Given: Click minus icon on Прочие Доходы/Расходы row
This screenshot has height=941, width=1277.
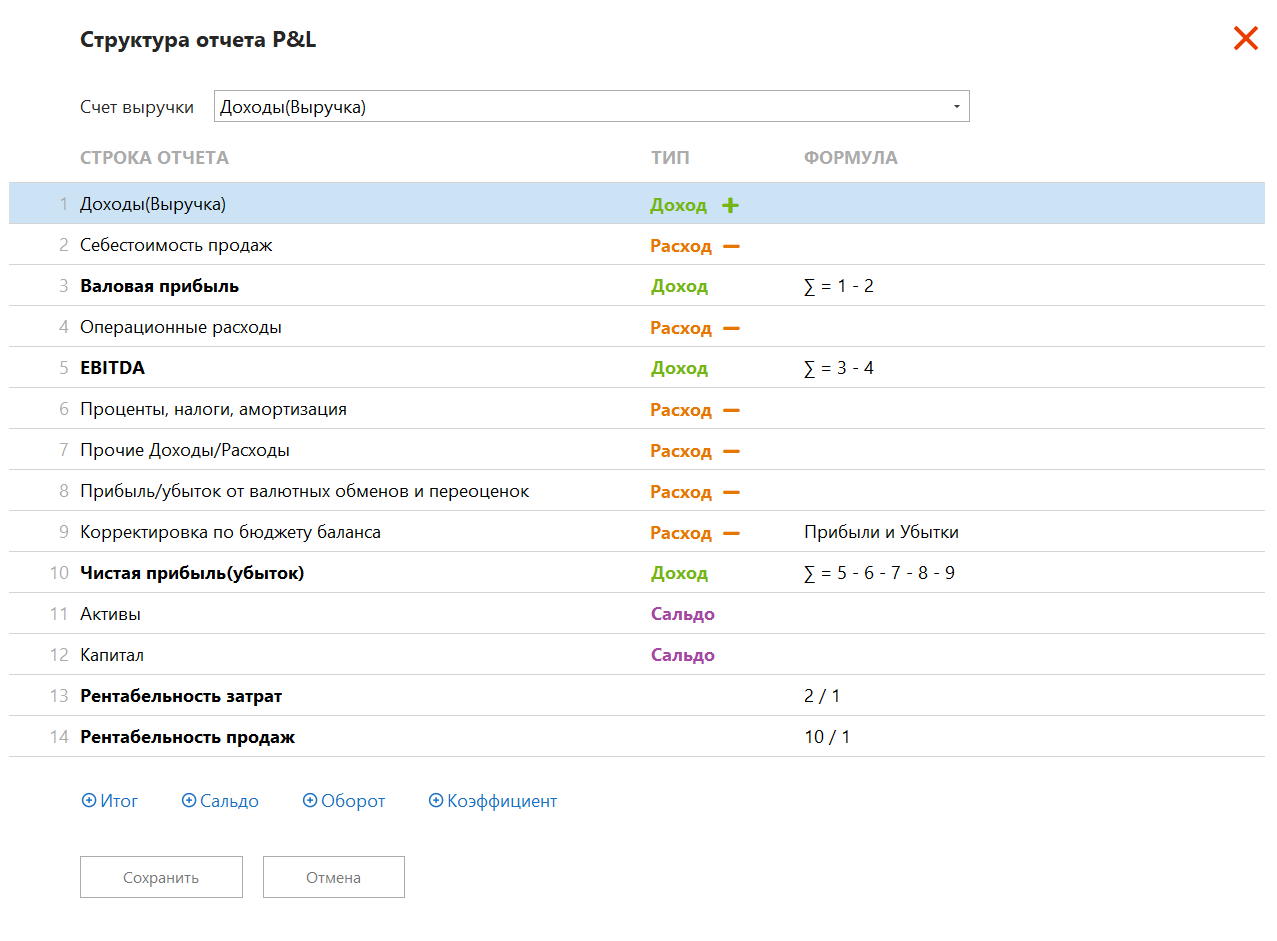Looking at the screenshot, I should tap(731, 451).
